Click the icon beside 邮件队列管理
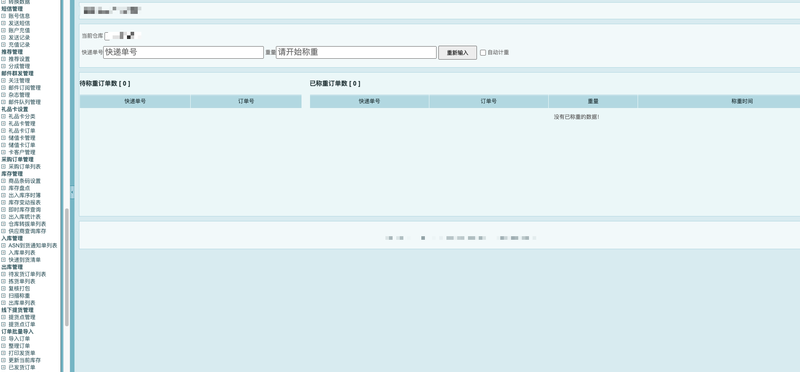Viewport: 800px width, 372px height. click(4, 102)
